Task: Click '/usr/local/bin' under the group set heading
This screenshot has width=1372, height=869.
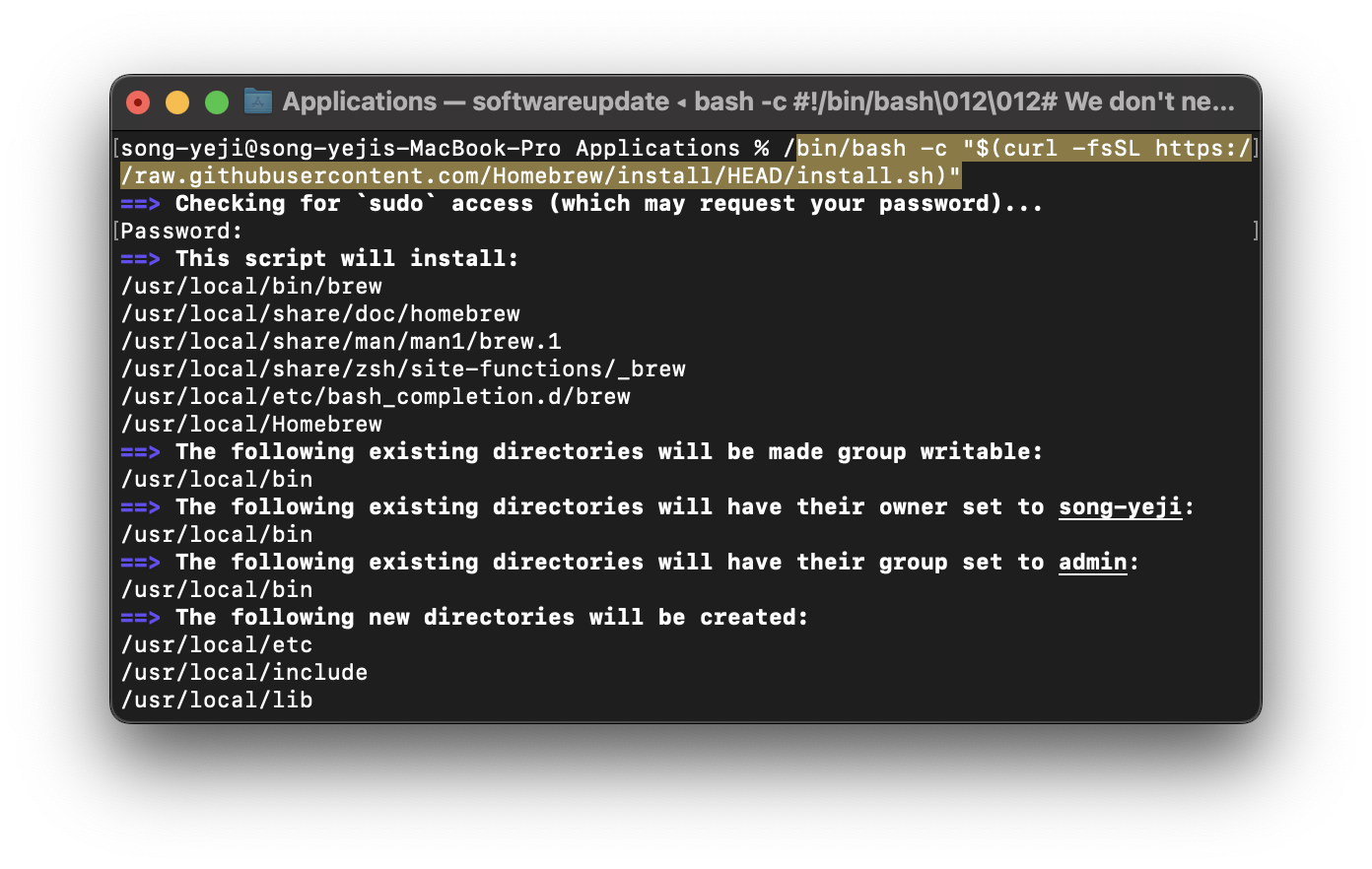Action: tap(217, 589)
